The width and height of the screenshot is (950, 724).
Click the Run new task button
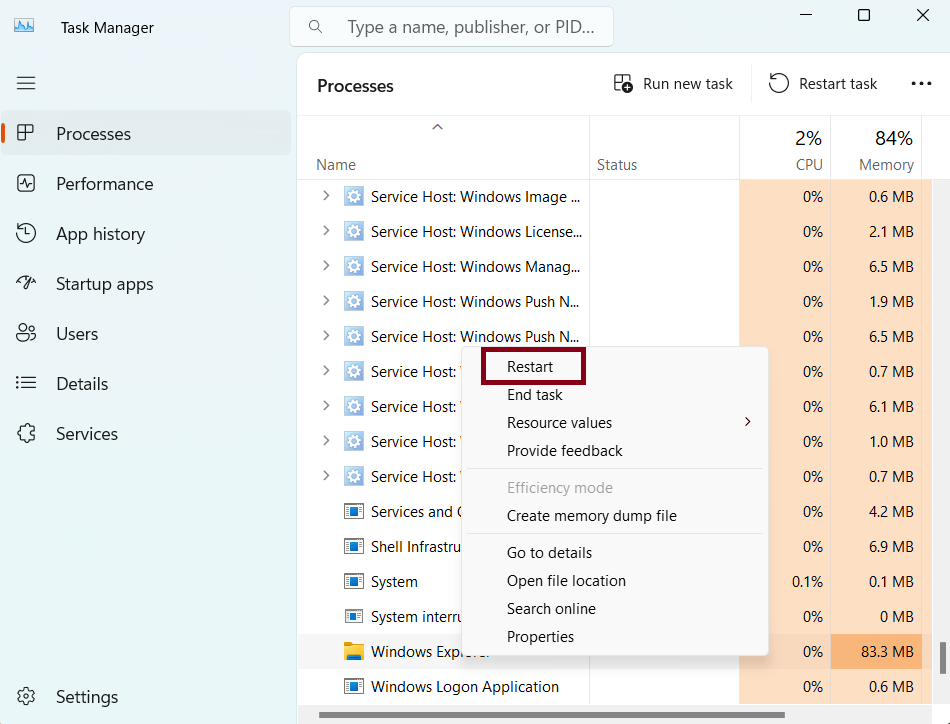pyautogui.click(x=673, y=84)
